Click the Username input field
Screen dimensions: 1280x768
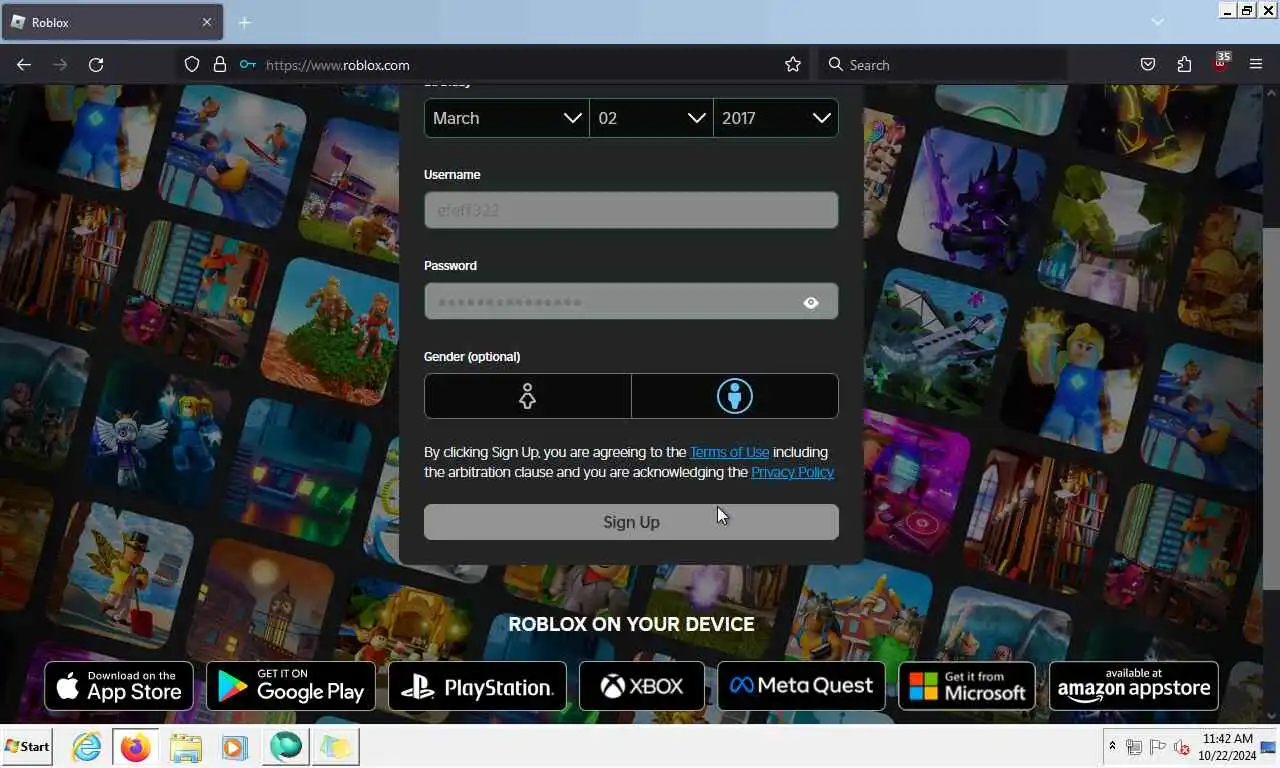(x=631, y=210)
